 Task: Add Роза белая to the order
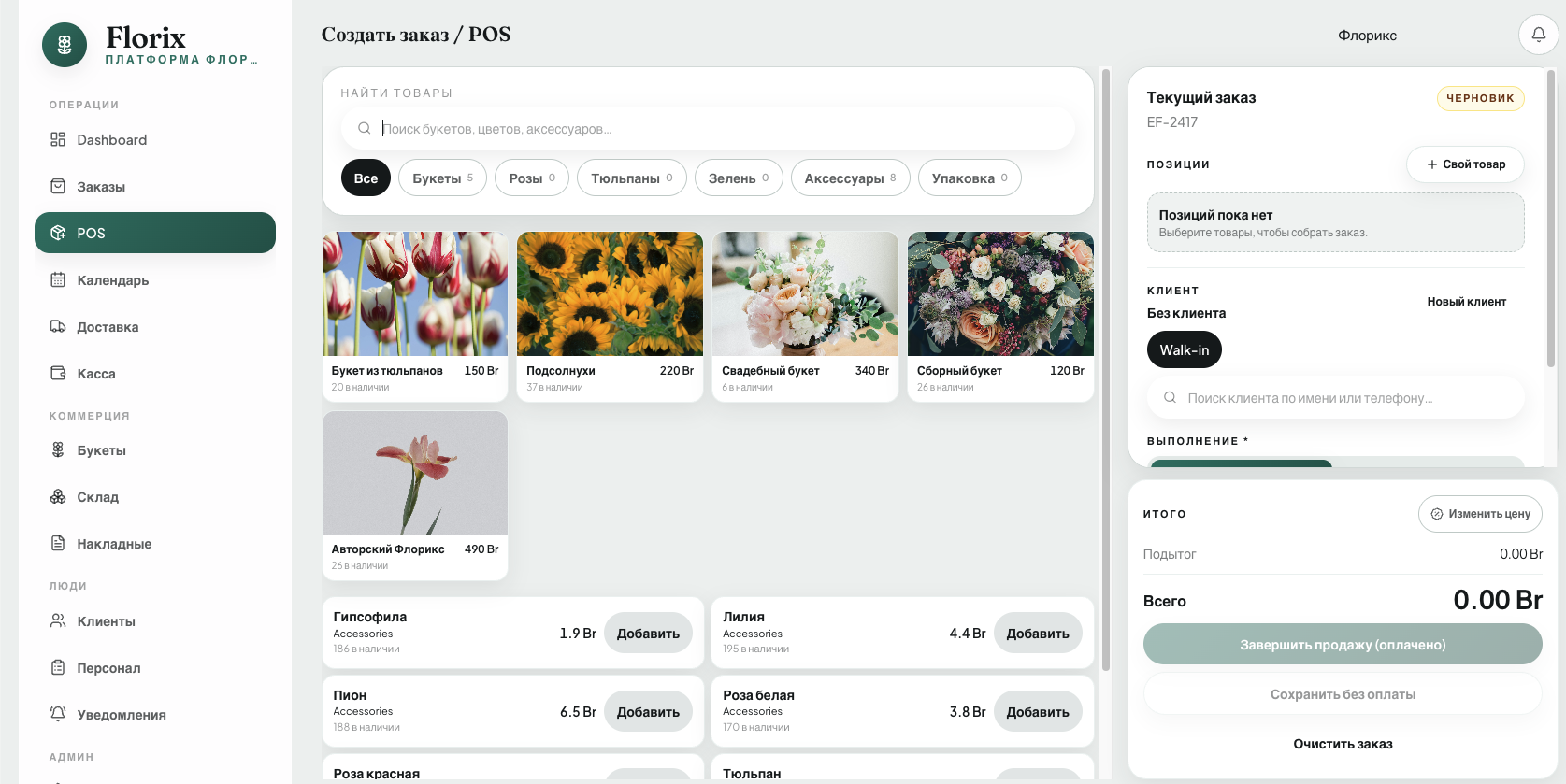click(x=1038, y=711)
